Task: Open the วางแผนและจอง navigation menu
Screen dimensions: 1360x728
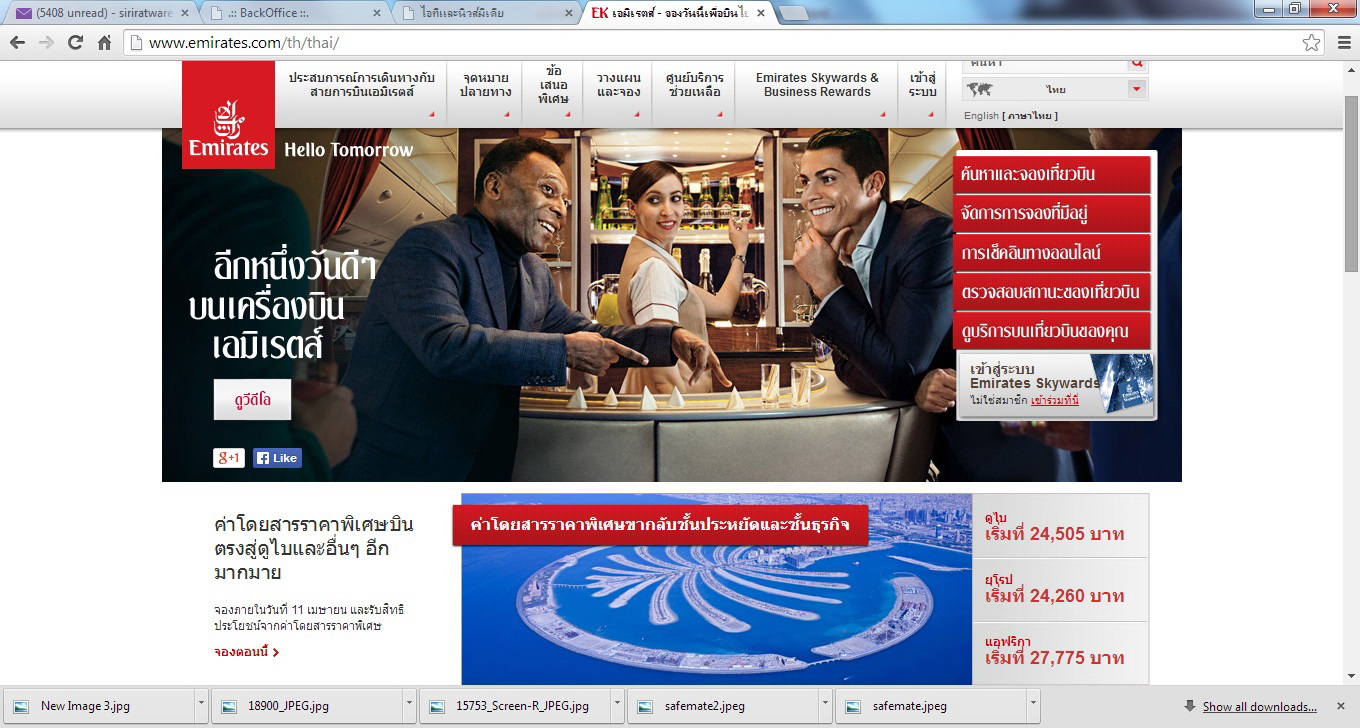Action: [618, 92]
